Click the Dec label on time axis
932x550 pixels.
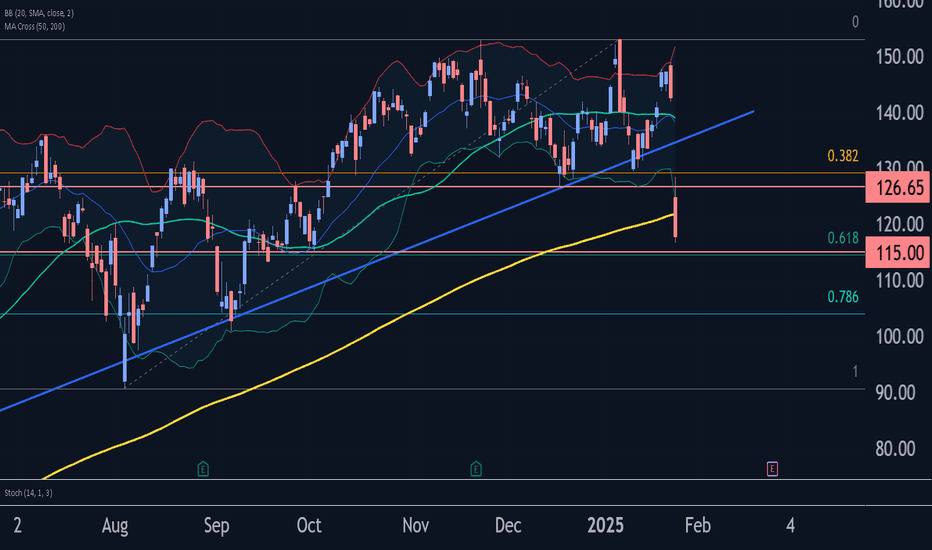coord(508,526)
